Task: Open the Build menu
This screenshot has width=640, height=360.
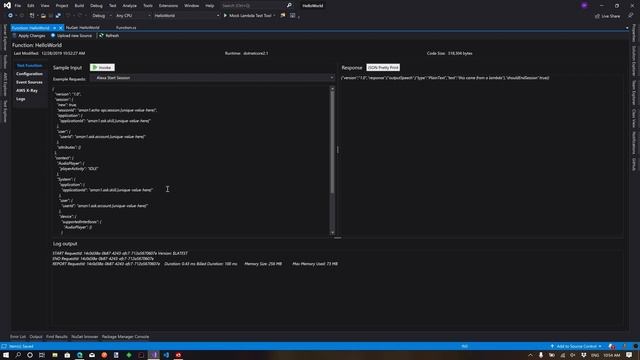Action: (79, 6)
